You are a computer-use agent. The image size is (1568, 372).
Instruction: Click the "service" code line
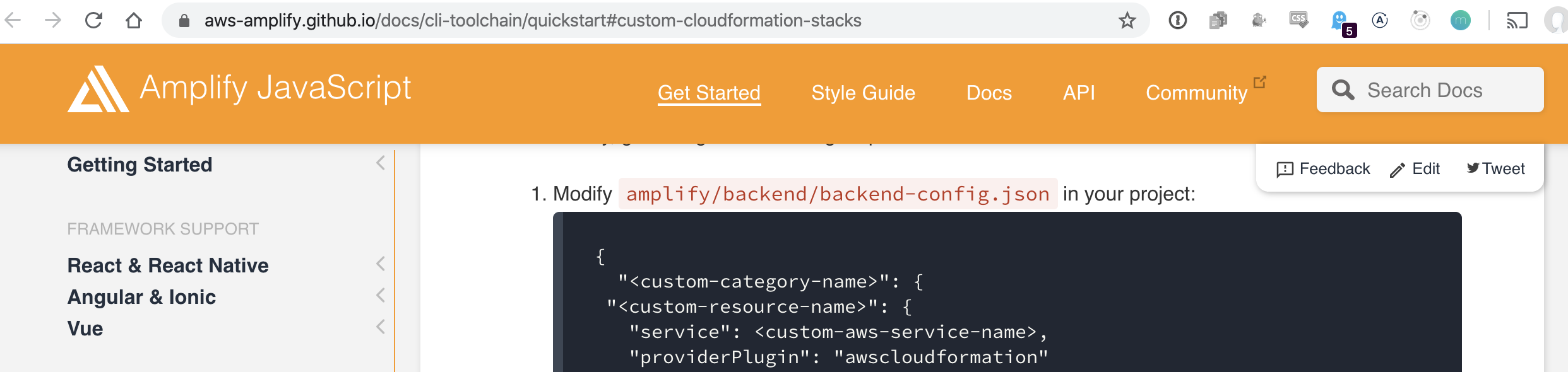(838, 332)
